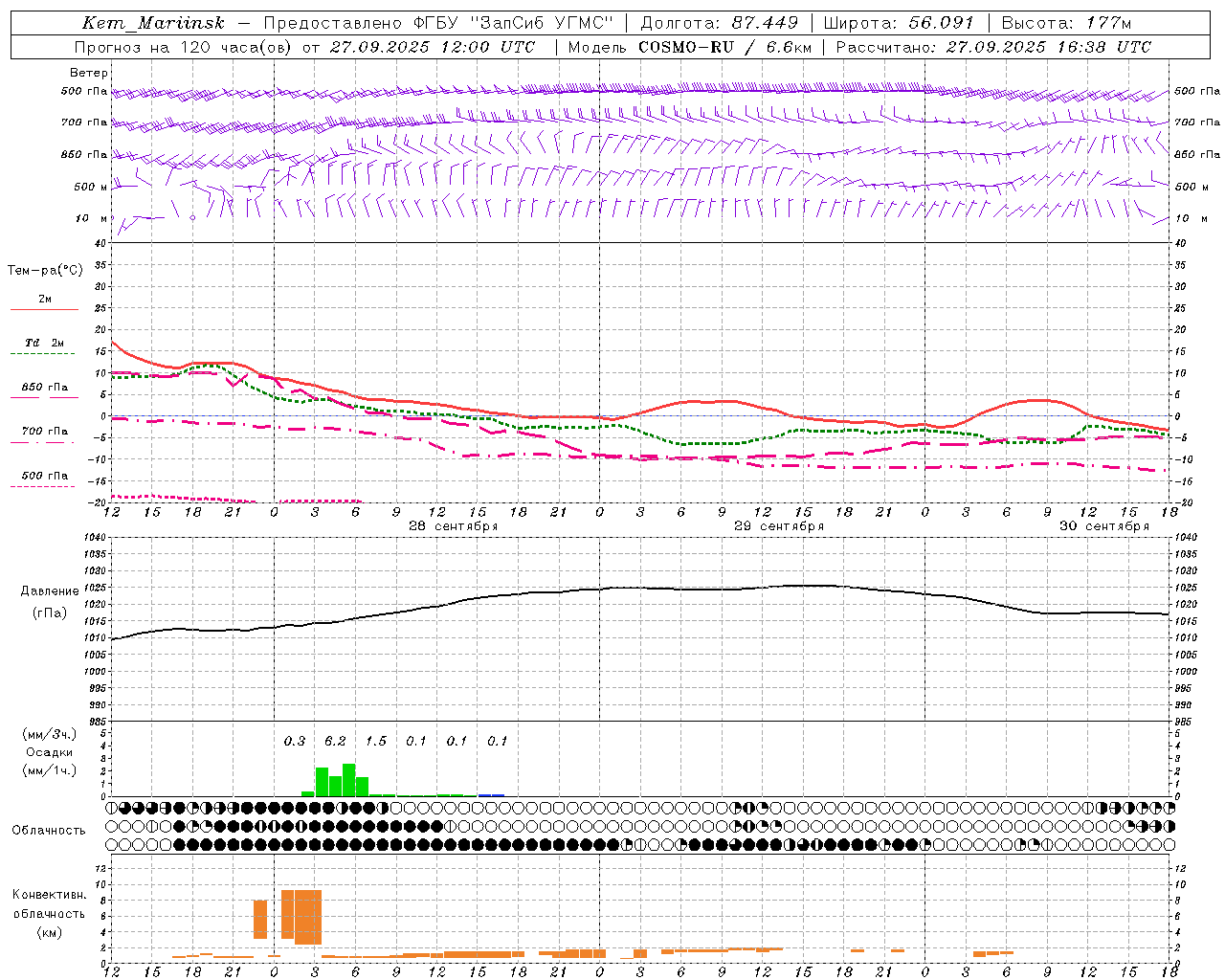Click the "500 гПа" label in the temperature legend
Image resolution: width=1225 pixels, height=980 pixels.
[x=45, y=476]
